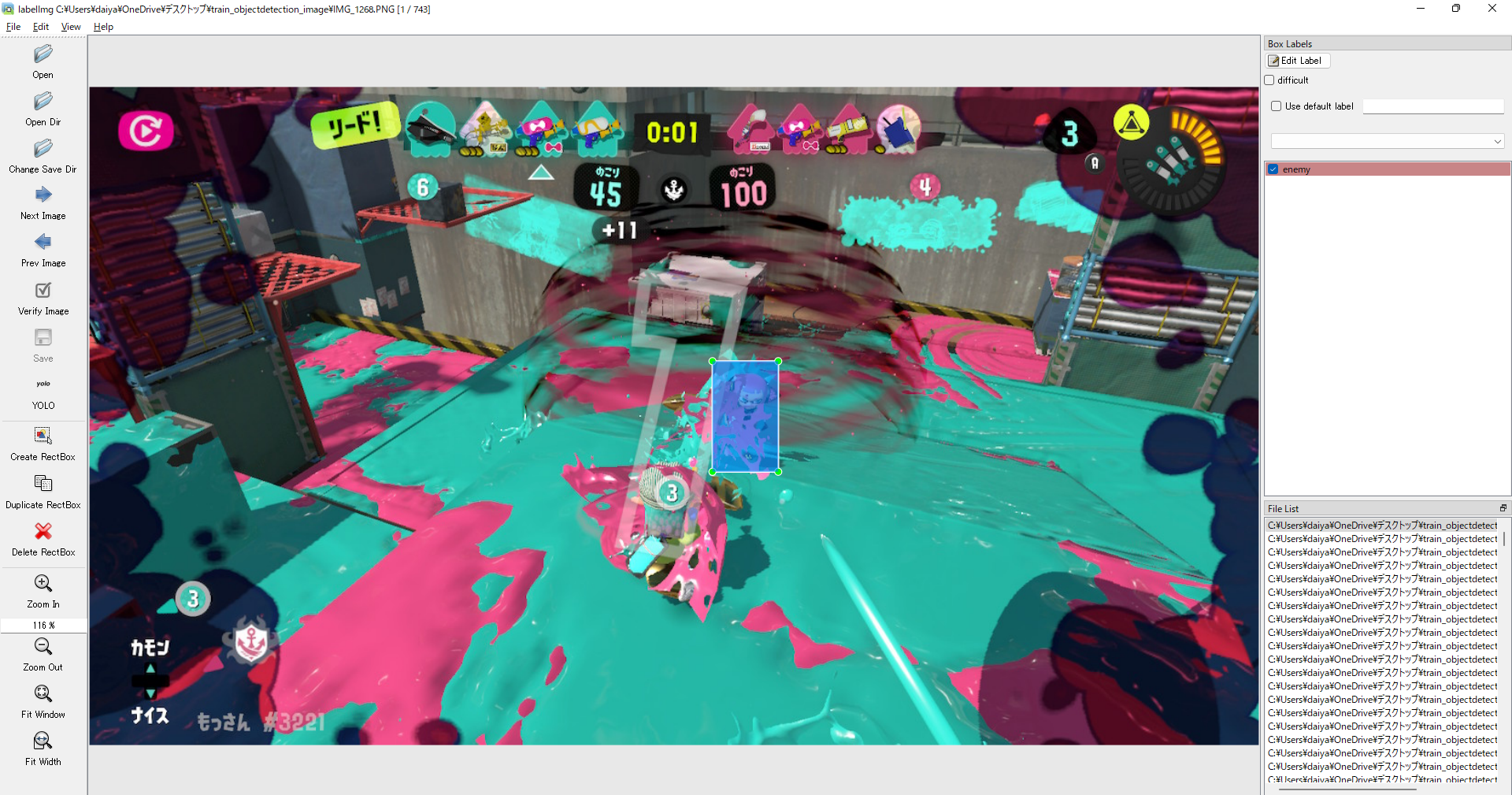Viewport: 1512px width, 795px height.
Task: Delete the selected RectBox
Action: pyautogui.click(x=43, y=537)
